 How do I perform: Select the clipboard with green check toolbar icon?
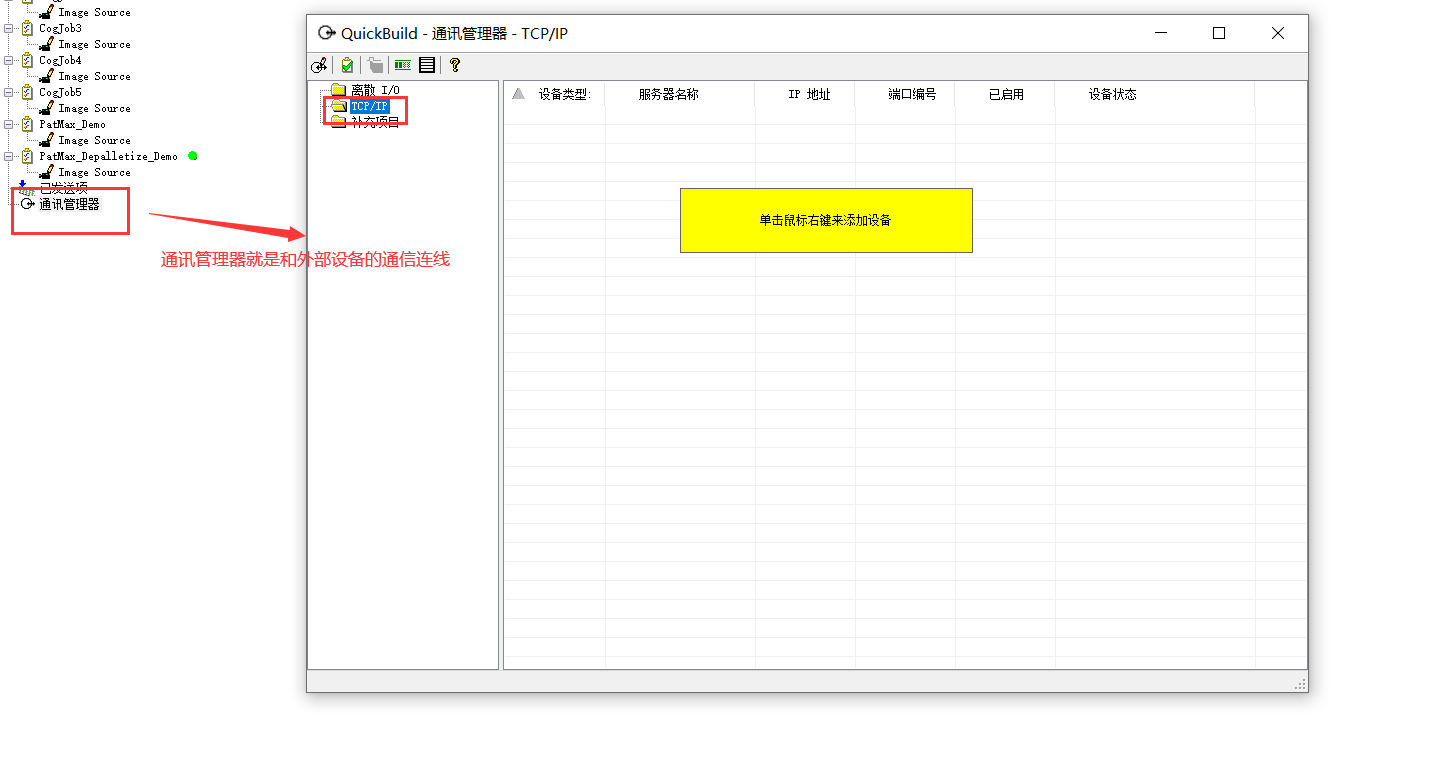pyautogui.click(x=345, y=65)
